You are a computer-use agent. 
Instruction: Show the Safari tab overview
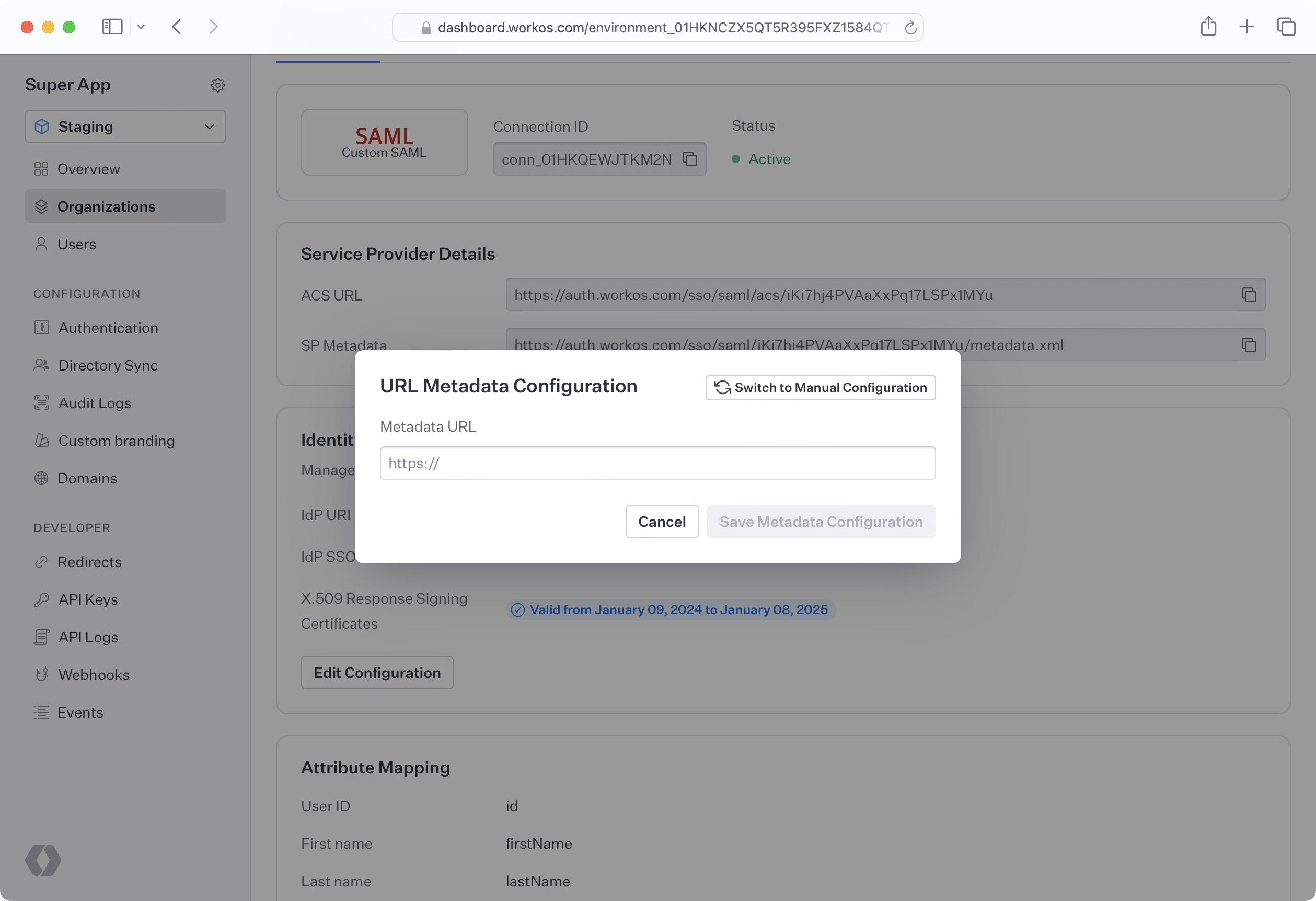(1286, 27)
